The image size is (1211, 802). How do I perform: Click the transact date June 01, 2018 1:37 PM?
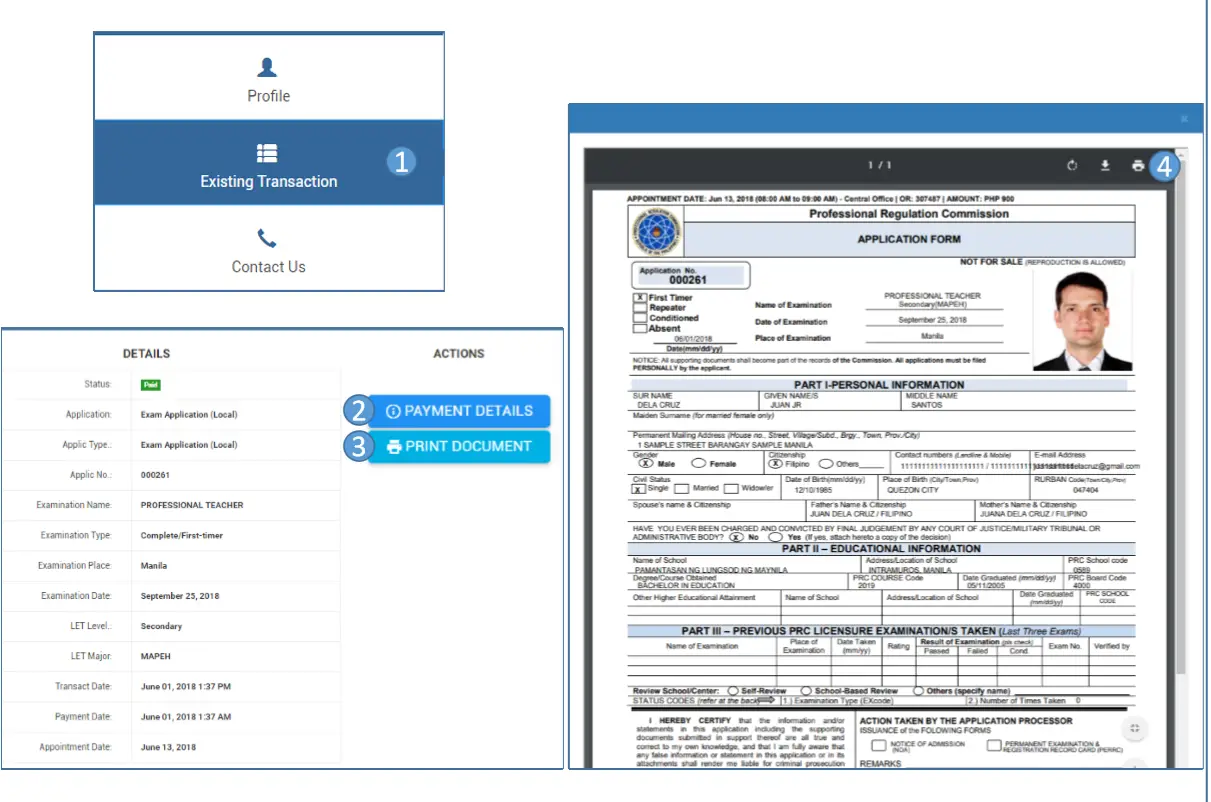186,686
